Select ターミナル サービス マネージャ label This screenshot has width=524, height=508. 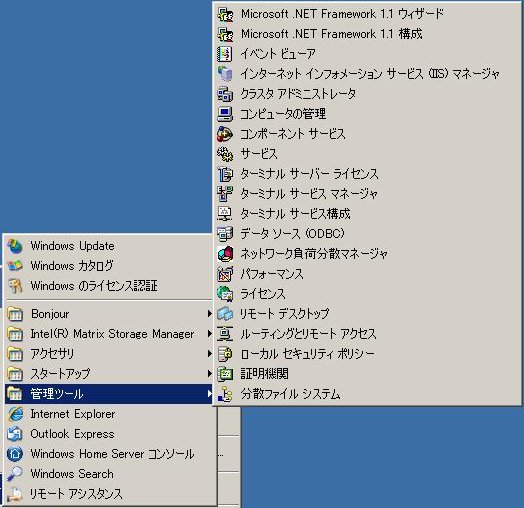pyautogui.click(x=309, y=194)
